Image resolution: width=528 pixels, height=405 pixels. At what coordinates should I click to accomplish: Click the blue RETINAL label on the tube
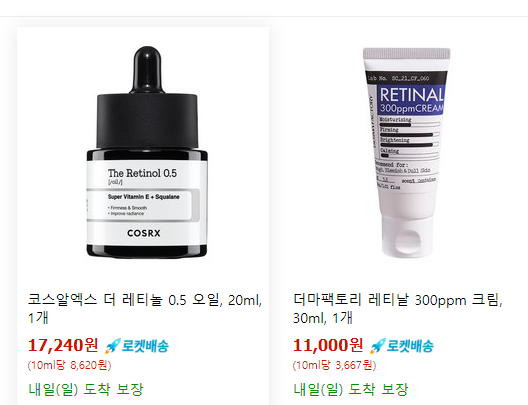(411, 100)
